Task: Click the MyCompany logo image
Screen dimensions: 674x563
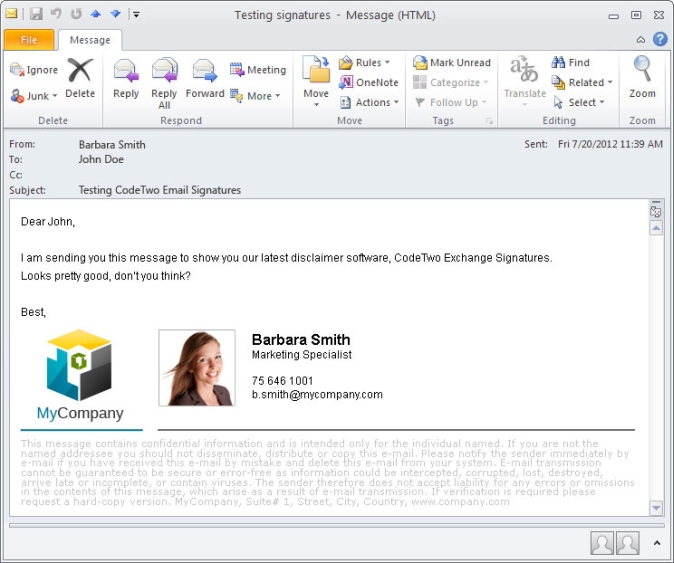Action: 80,375
